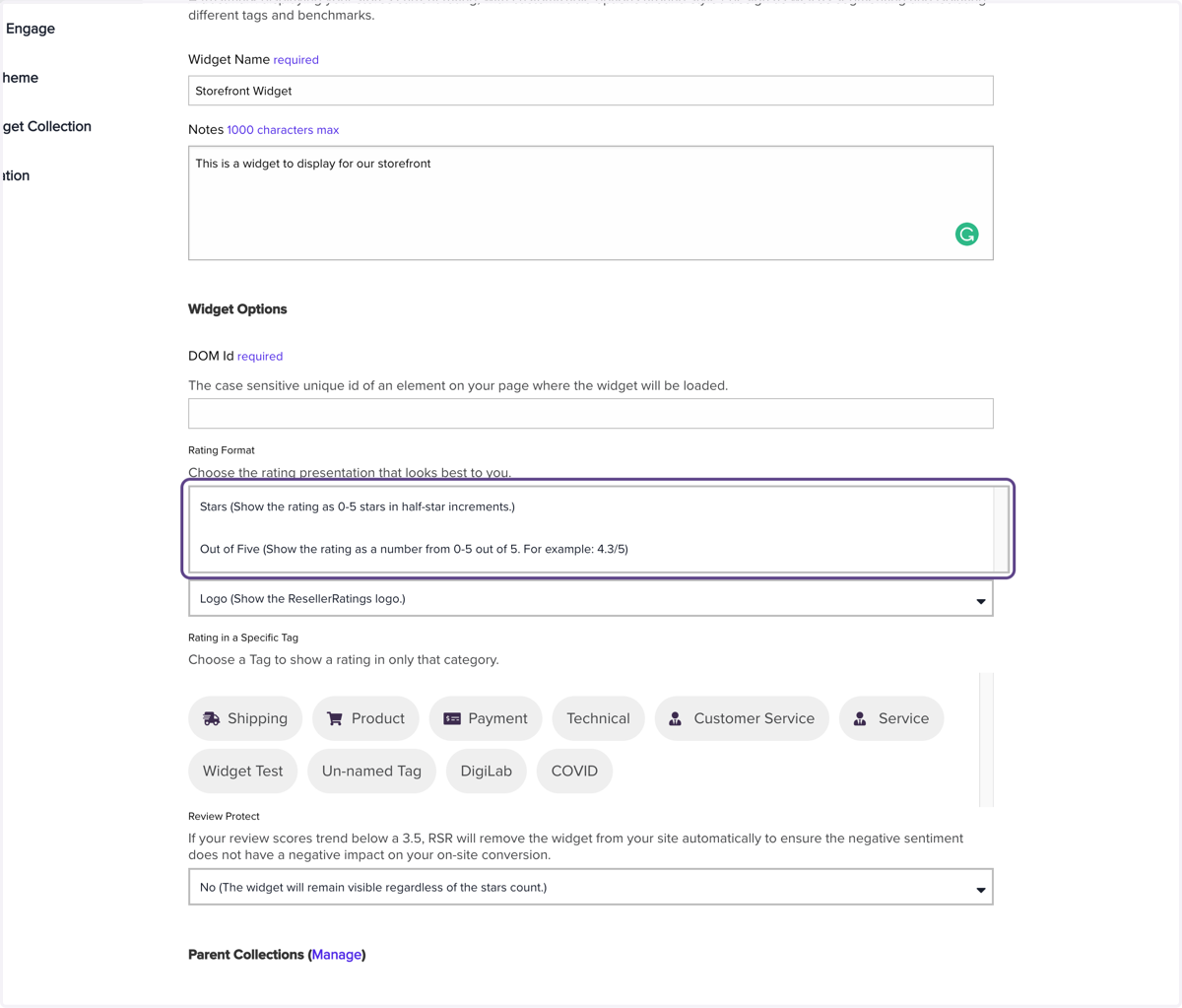The width and height of the screenshot is (1182, 1008).
Task: Click the Parent Collections heading text
Action: click(x=246, y=955)
